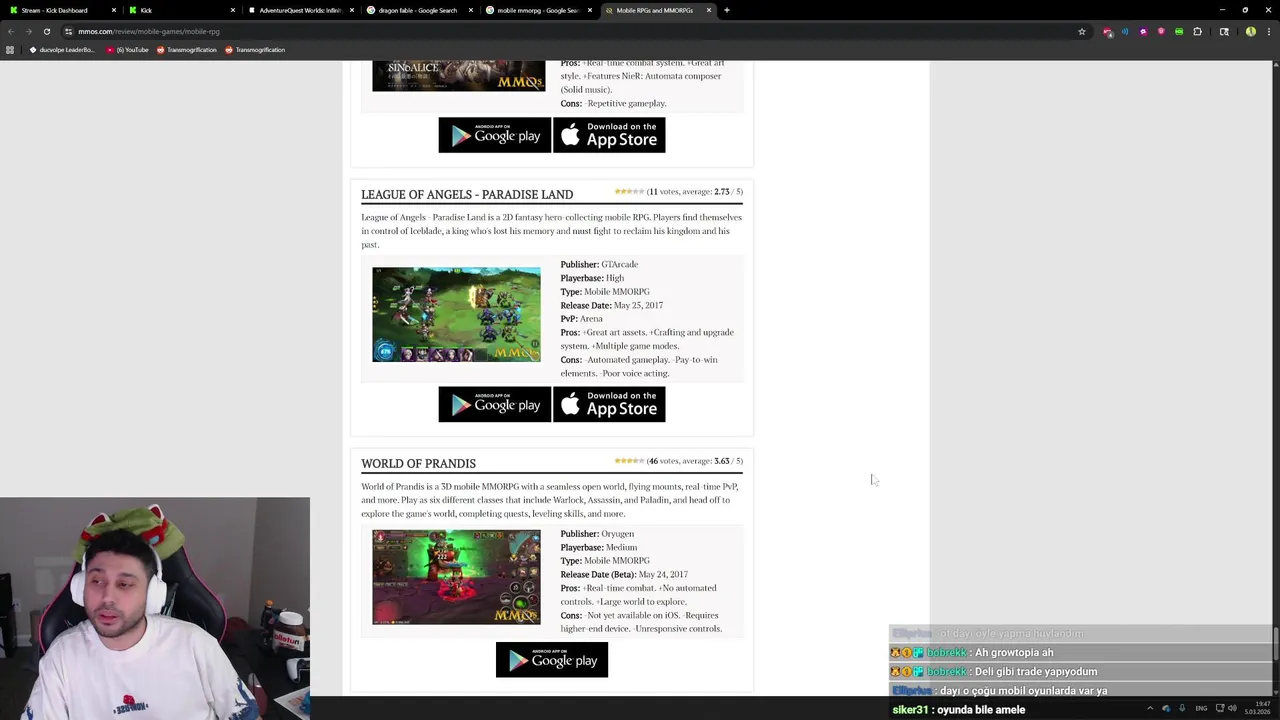Screen dimensions: 1280x720
Task: Click 'Release Date: May 25, 2017' text
Action: (611, 305)
